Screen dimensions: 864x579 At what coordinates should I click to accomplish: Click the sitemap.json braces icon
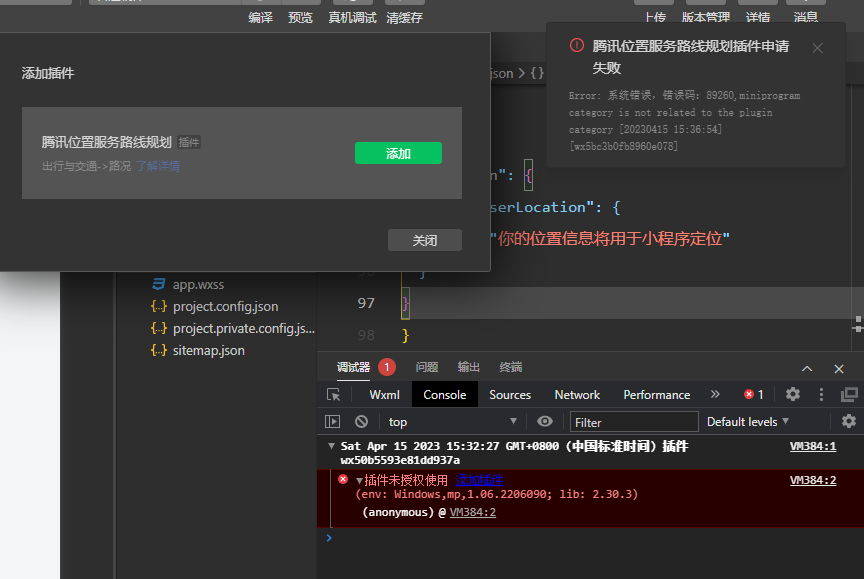(x=159, y=350)
